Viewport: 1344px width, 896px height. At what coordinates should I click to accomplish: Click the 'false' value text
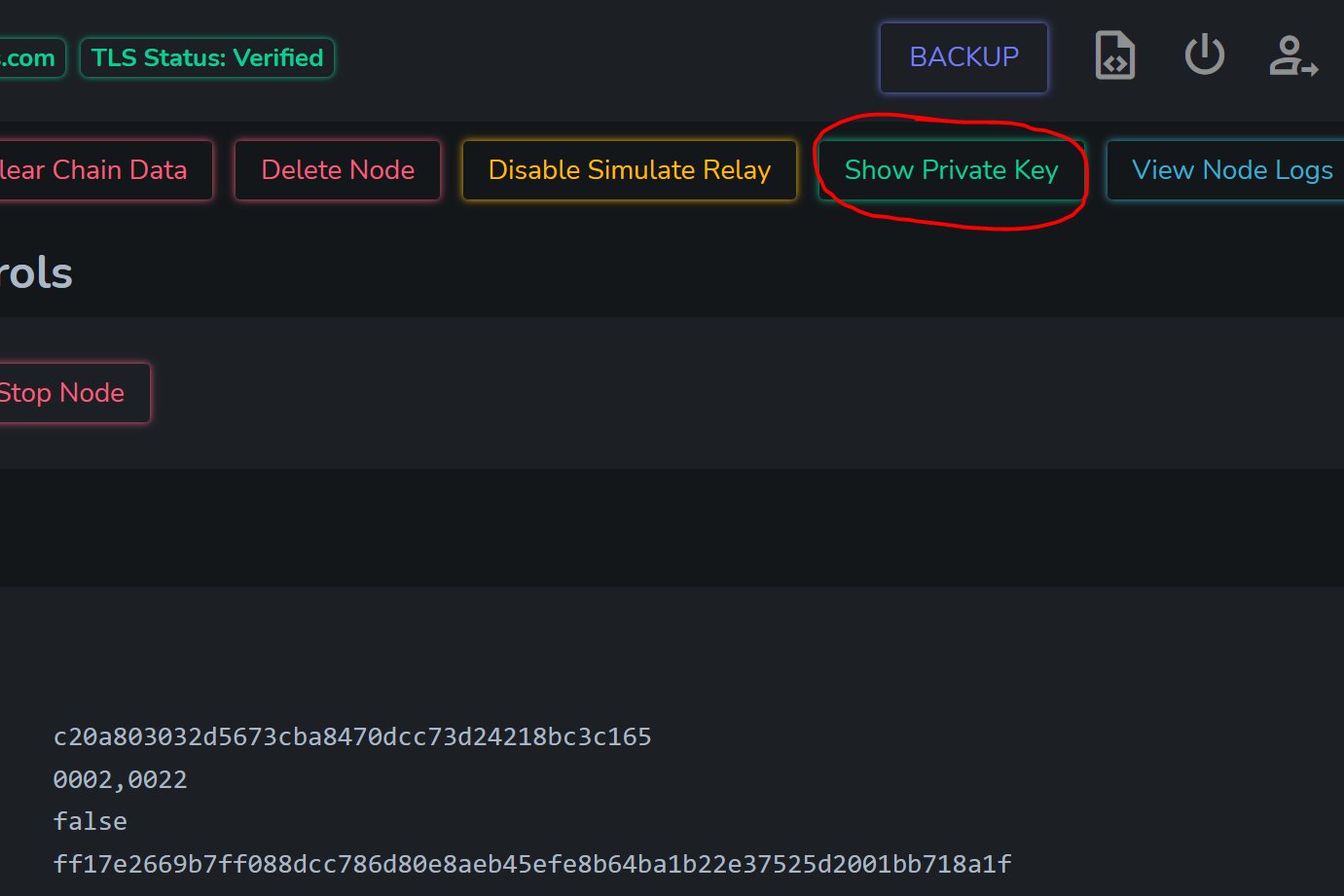pos(90,821)
